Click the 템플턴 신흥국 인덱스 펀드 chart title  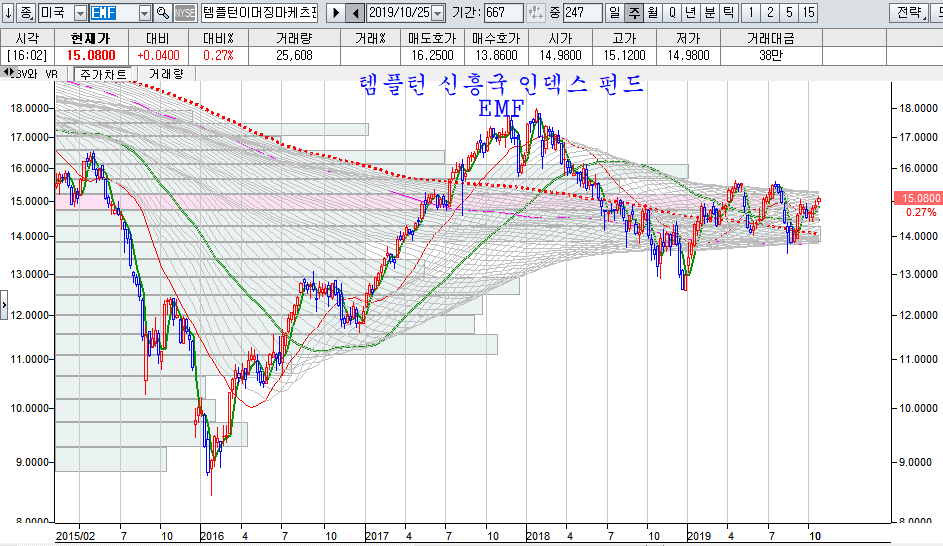[502, 85]
